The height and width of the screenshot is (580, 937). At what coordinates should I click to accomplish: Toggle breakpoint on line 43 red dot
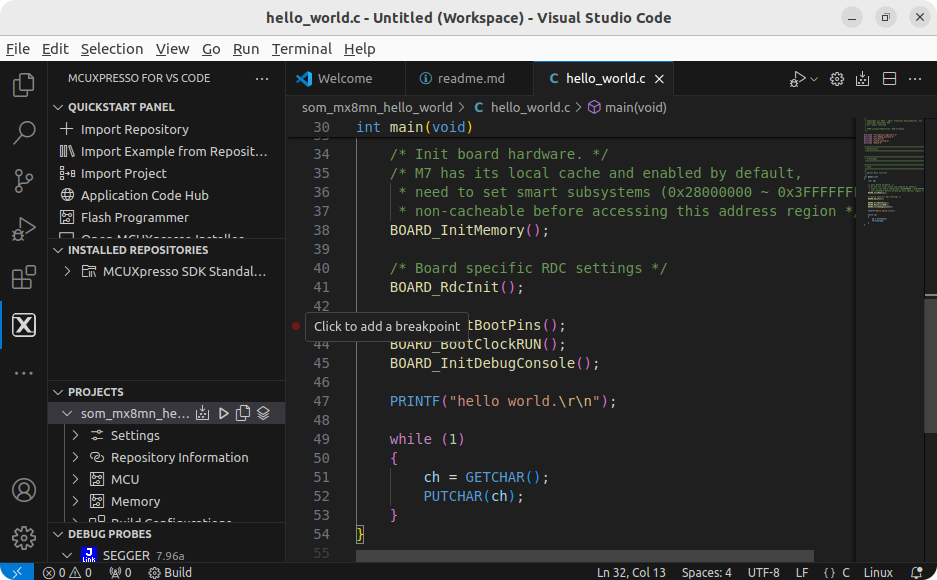click(296, 326)
